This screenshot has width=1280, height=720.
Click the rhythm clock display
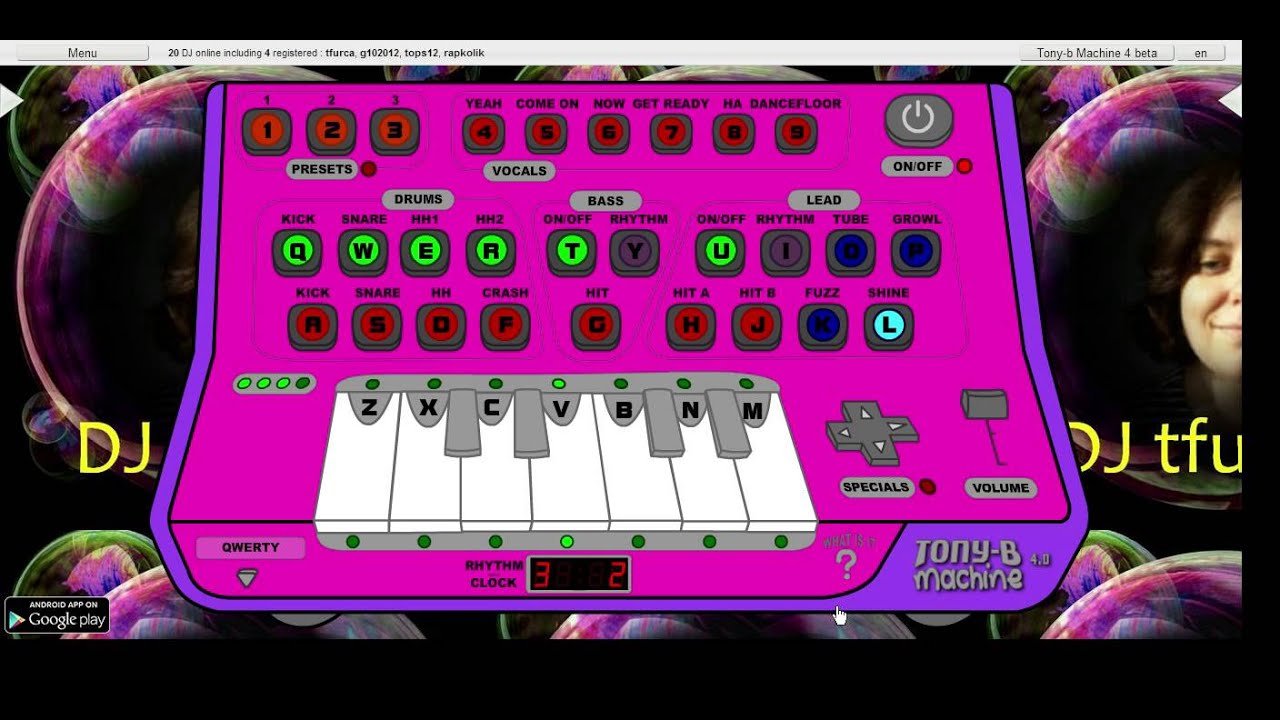(579, 574)
